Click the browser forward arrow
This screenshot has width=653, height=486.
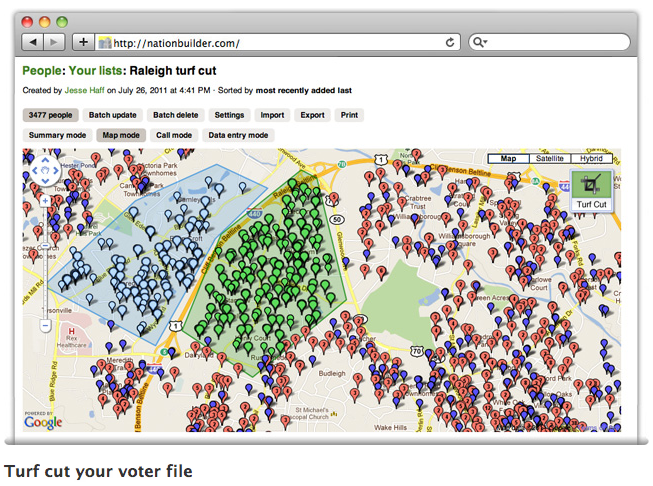(54, 42)
